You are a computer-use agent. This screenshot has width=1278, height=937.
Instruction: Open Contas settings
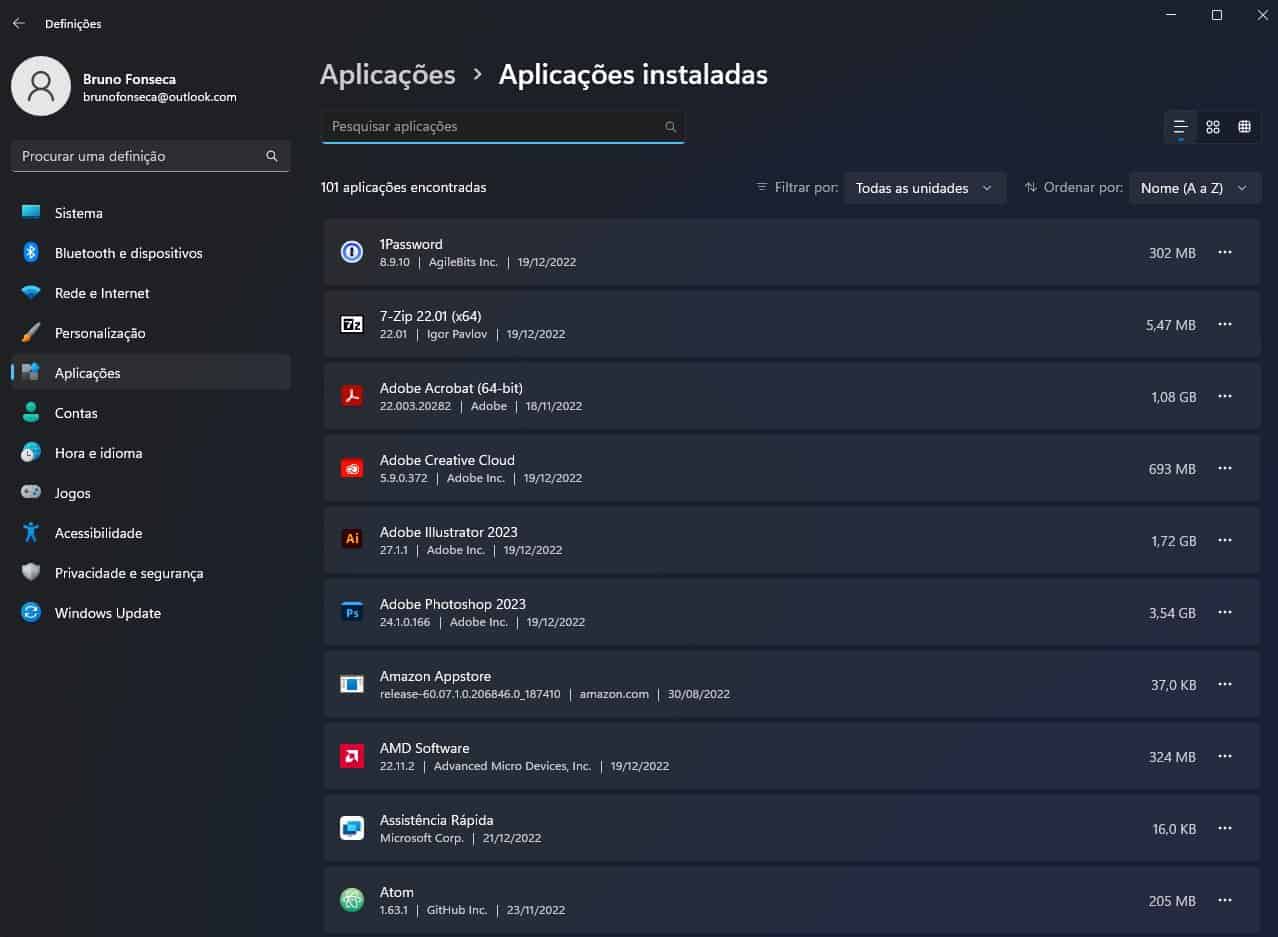point(150,413)
